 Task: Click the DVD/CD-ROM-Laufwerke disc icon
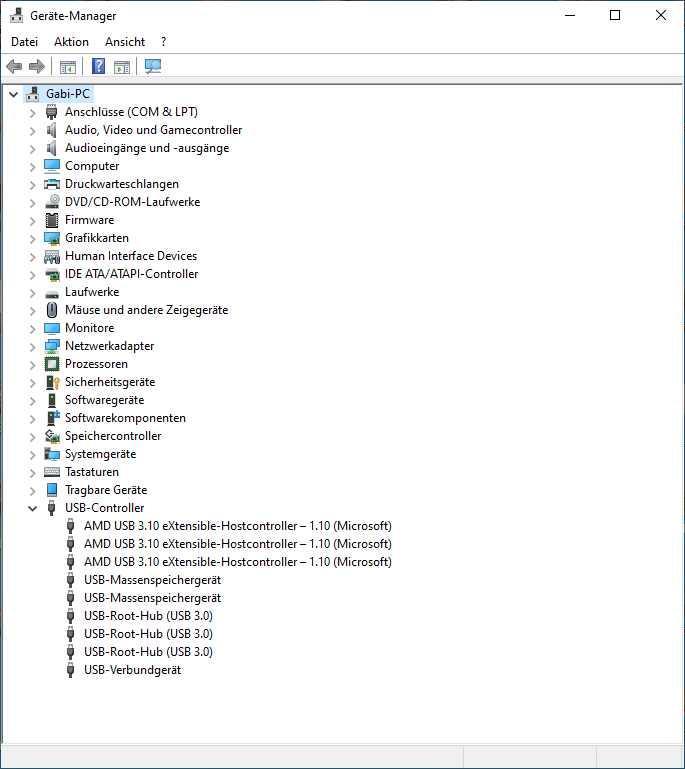(52, 202)
